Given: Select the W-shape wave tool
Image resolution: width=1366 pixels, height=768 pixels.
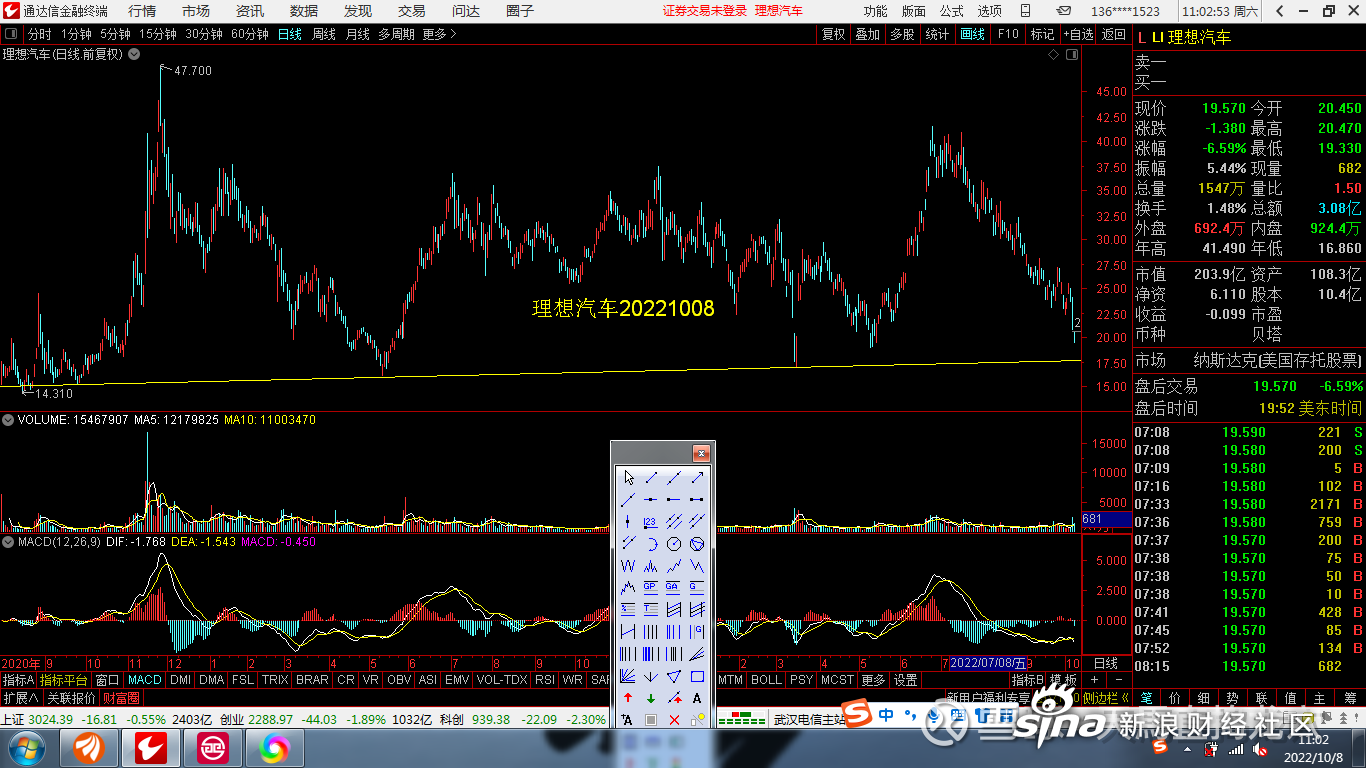Looking at the screenshot, I should click(628, 565).
